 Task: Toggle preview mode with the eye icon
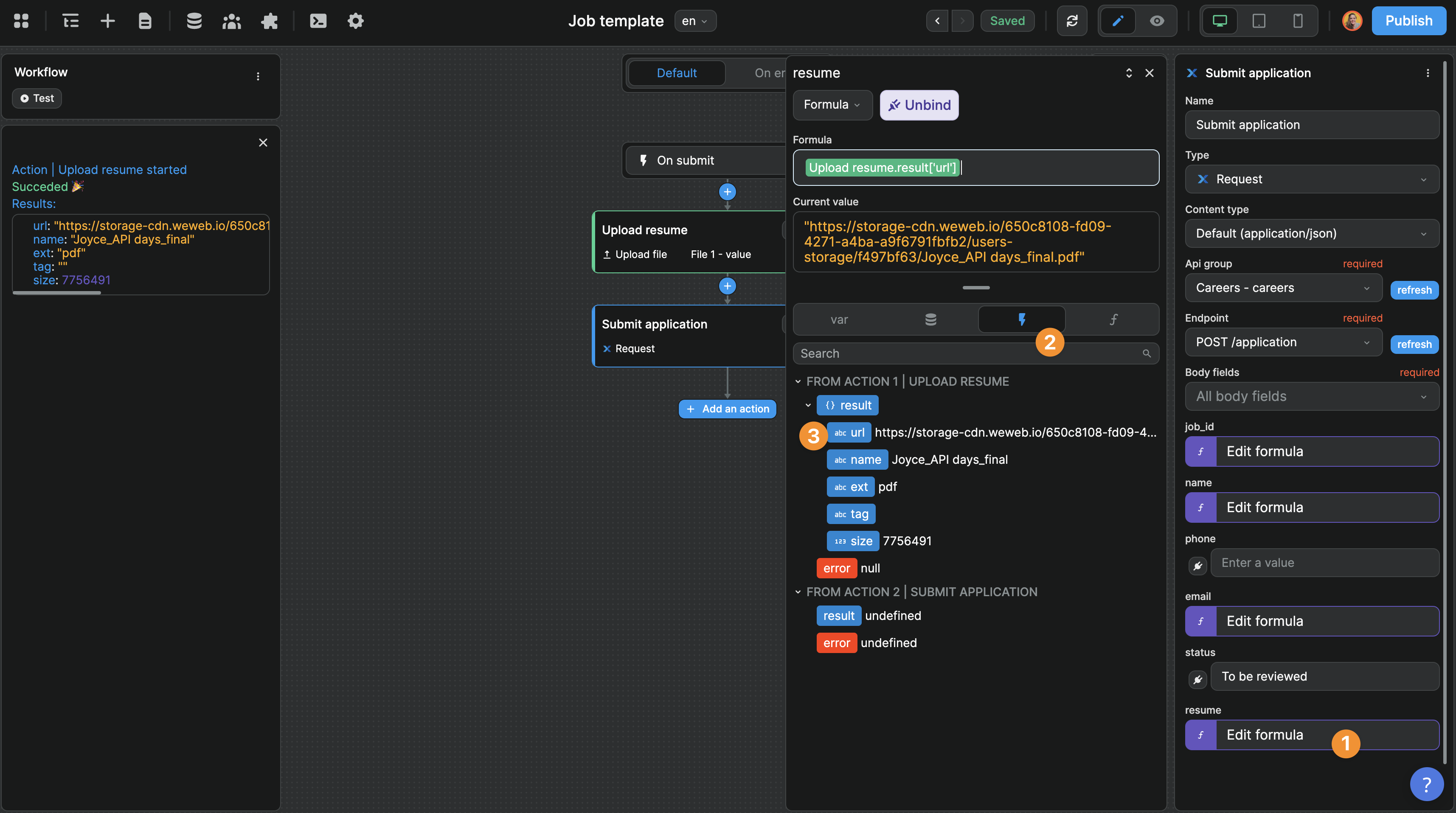coord(1156,21)
